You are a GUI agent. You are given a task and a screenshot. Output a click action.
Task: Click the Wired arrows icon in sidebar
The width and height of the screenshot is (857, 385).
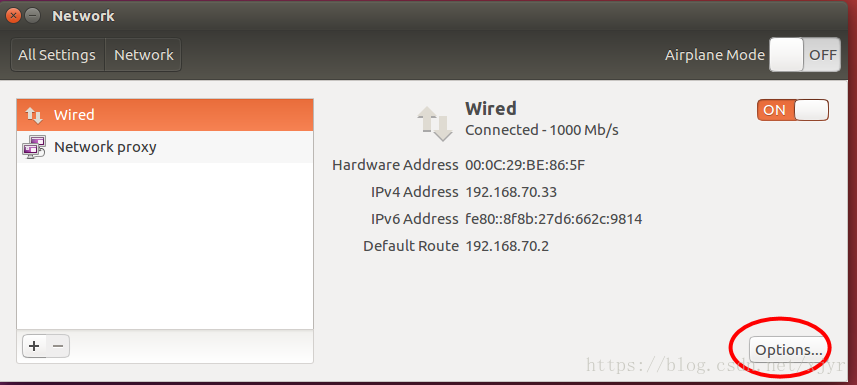[x=34, y=115]
